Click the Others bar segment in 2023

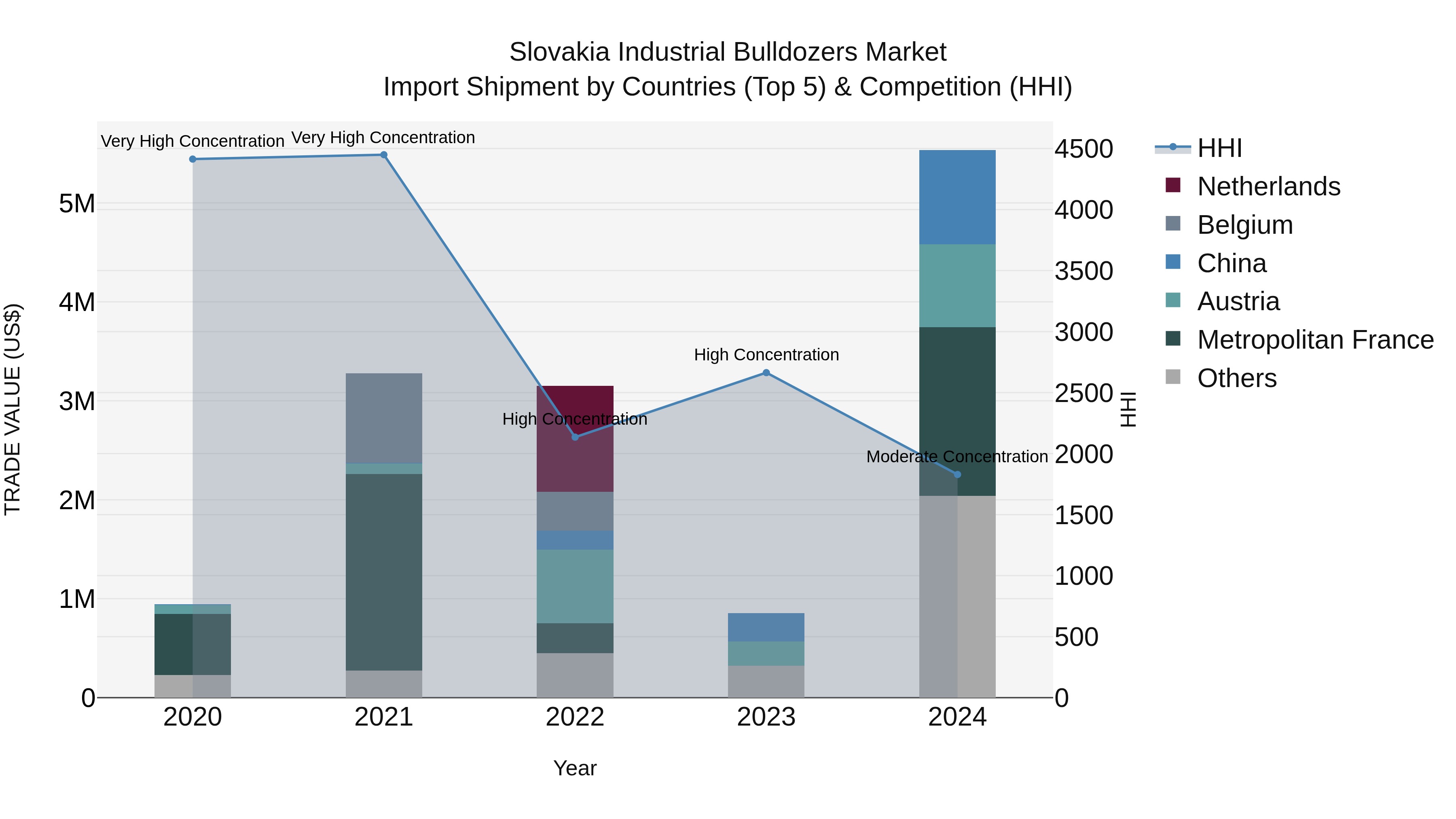pos(766,681)
